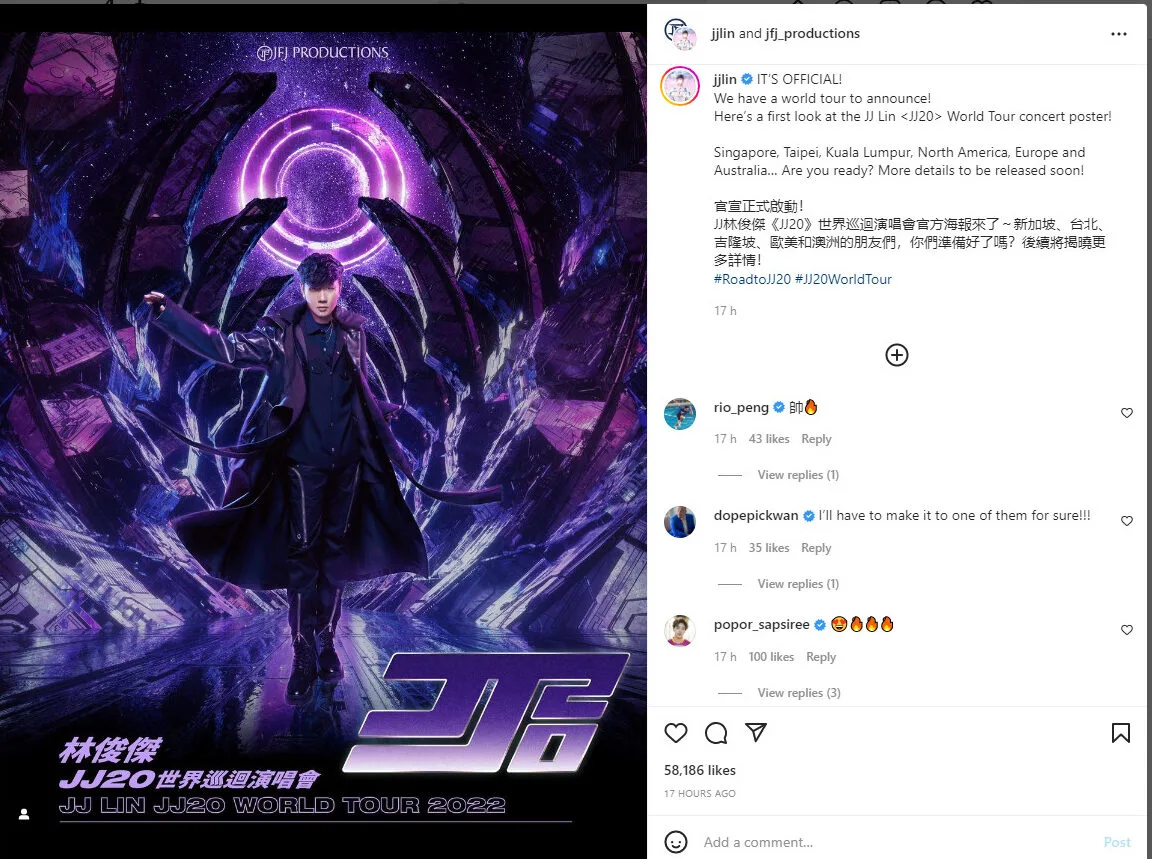This screenshot has width=1152, height=859.
Task: Expand replies under rio_peng's comment
Action: tap(798, 475)
